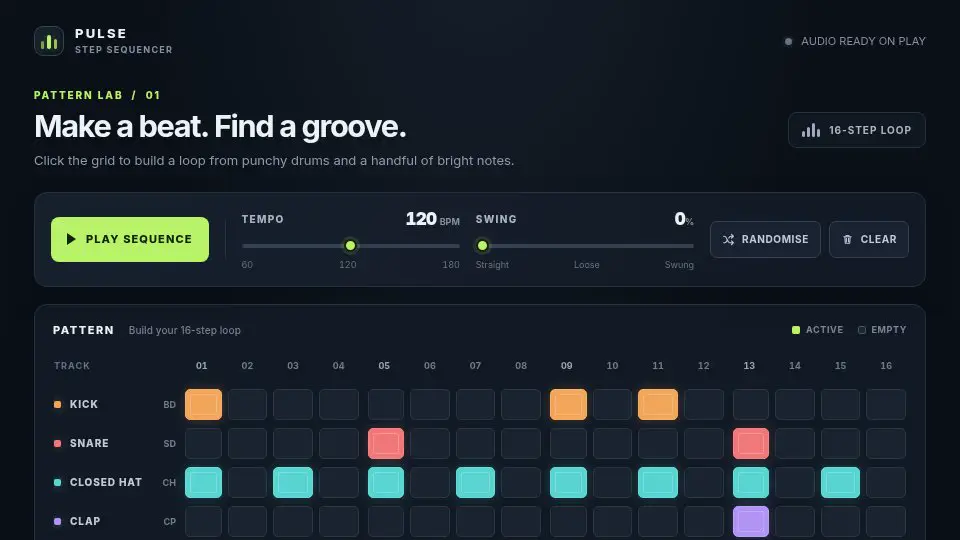Toggle off Kick step 01
The height and width of the screenshot is (540, 960).
coord(203,404)
